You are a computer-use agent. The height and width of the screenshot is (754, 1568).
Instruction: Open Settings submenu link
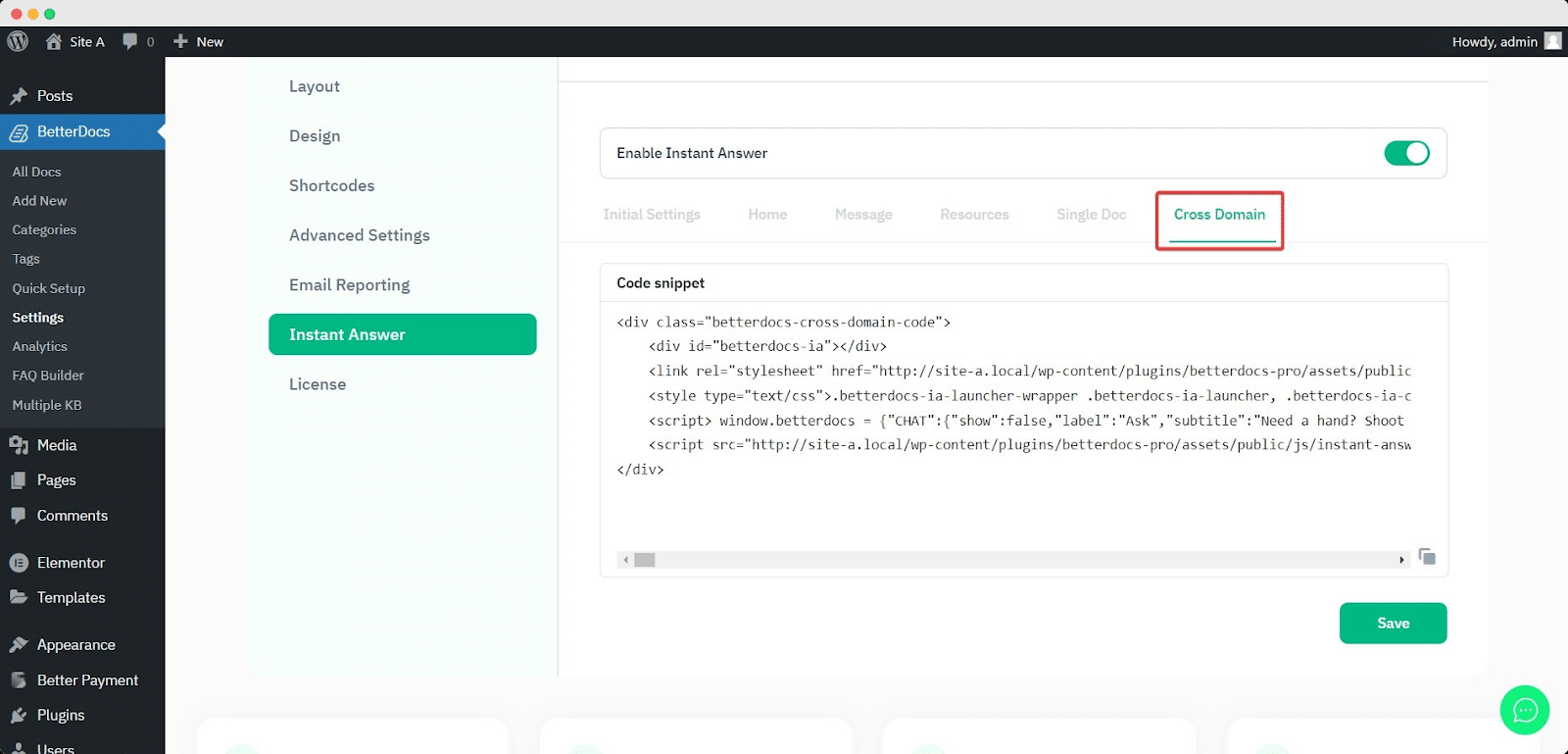click(37, 318)
